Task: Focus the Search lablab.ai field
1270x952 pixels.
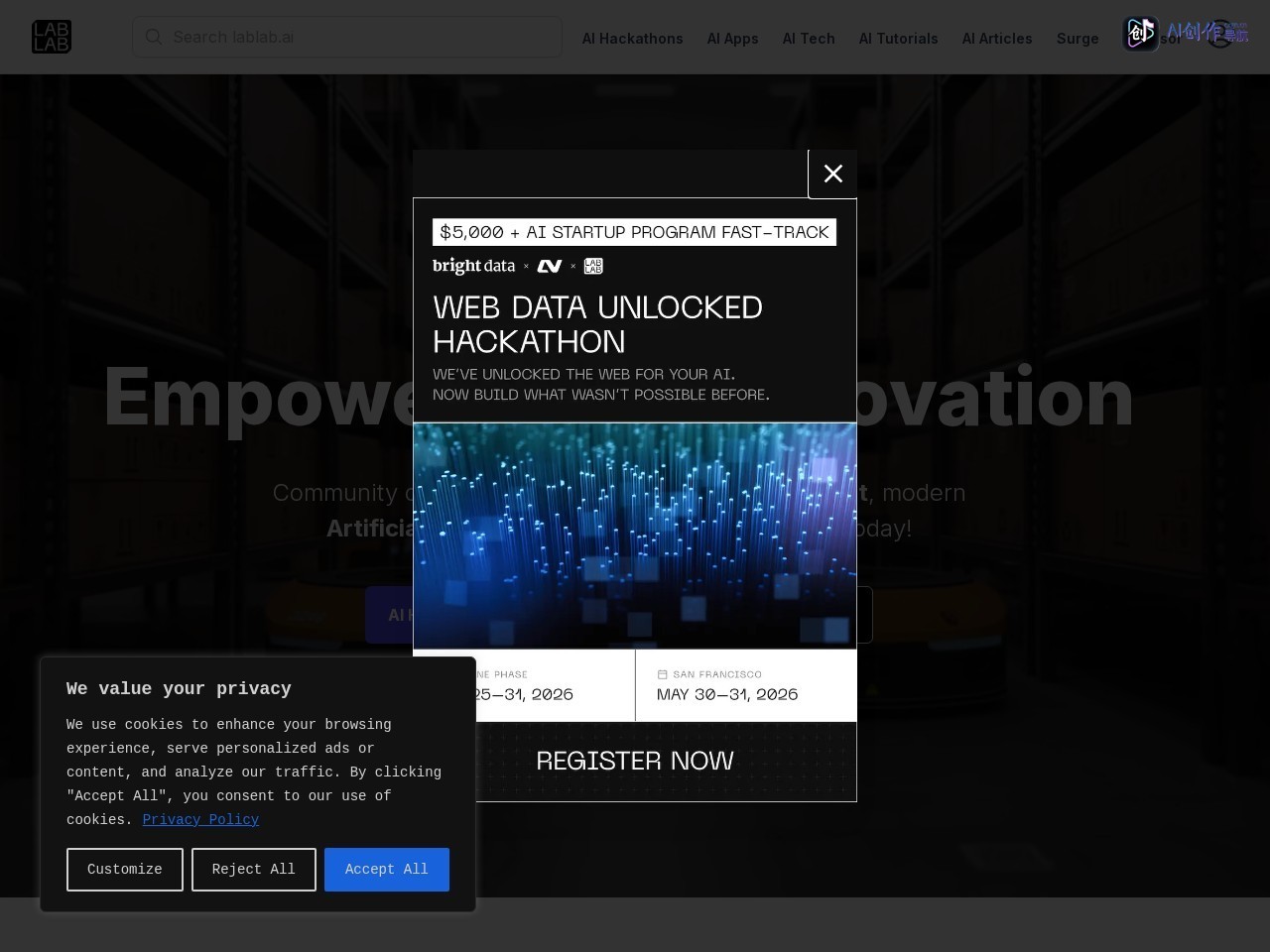Action: 347,37
